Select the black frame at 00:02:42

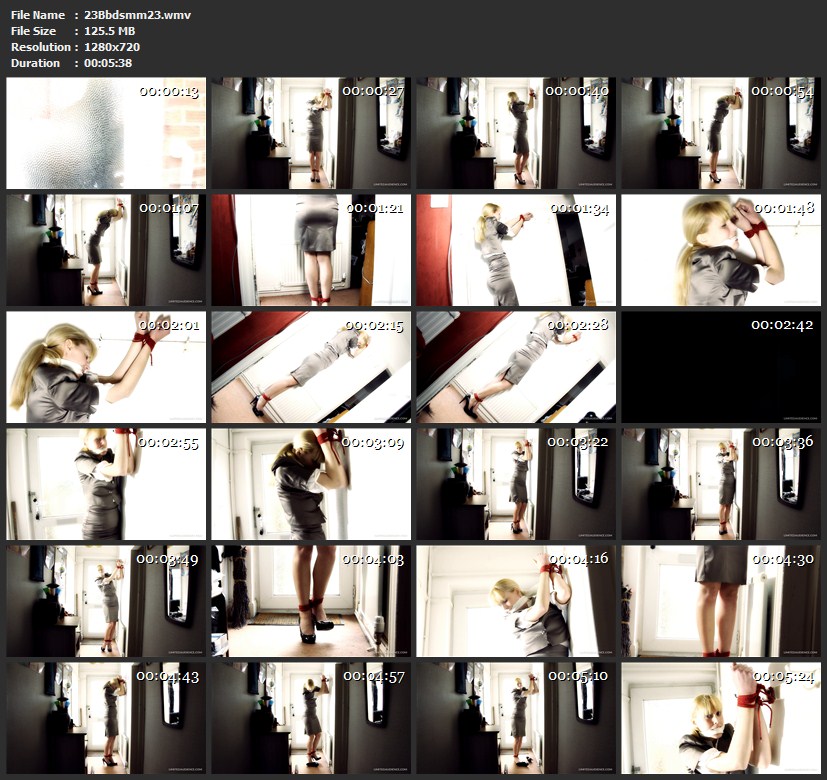(721, 367)
